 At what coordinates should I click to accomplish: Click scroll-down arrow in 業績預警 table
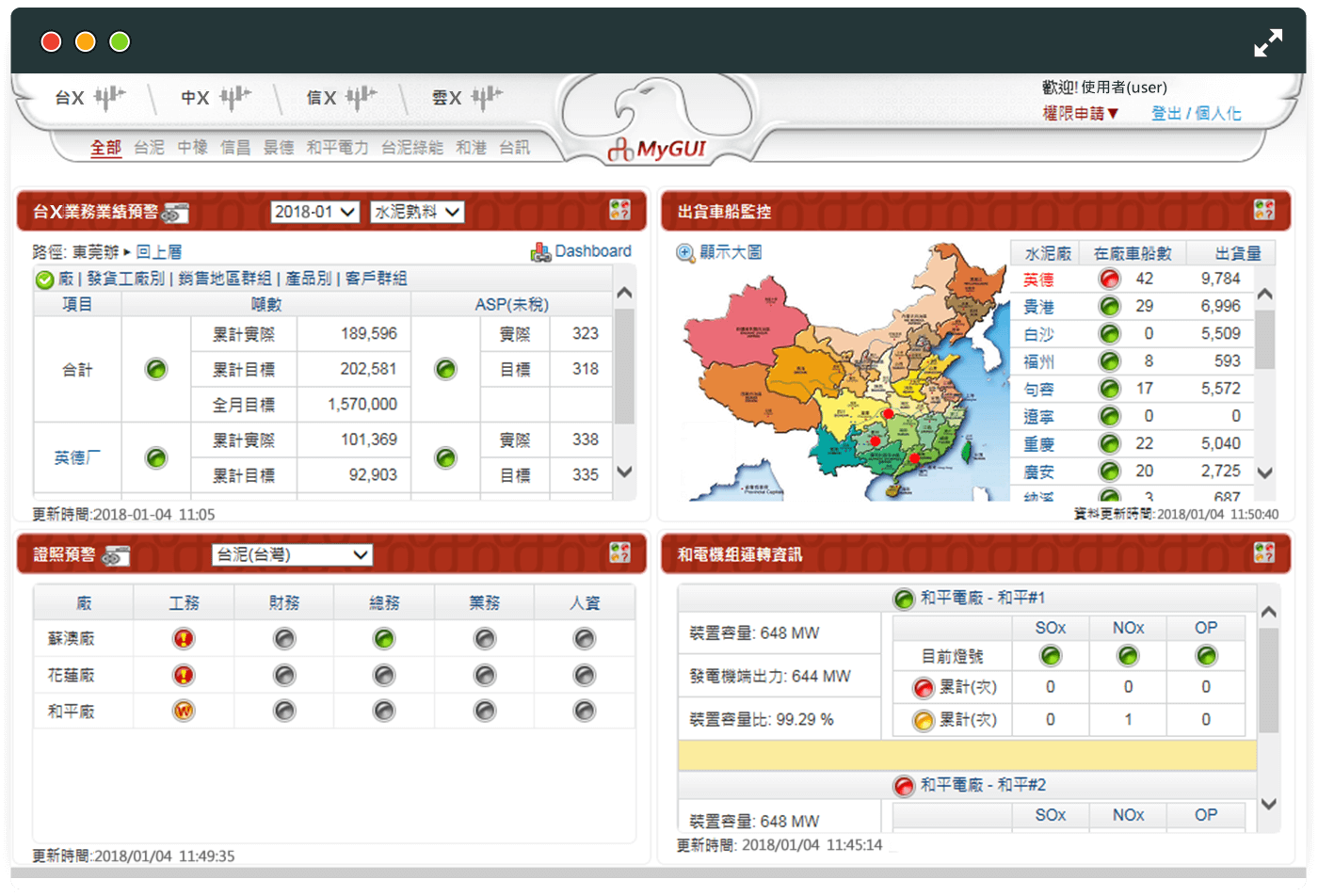tap(624, 472)
